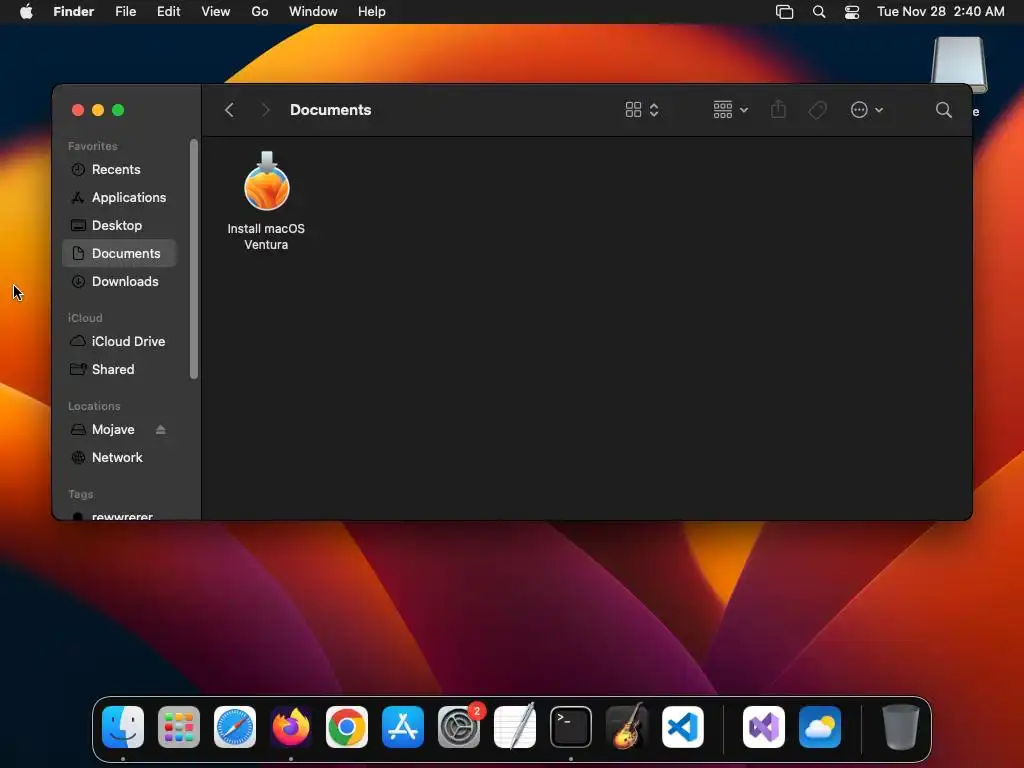
Task: Open the App Store from the Dock
Action: click(x=403, y=727)
